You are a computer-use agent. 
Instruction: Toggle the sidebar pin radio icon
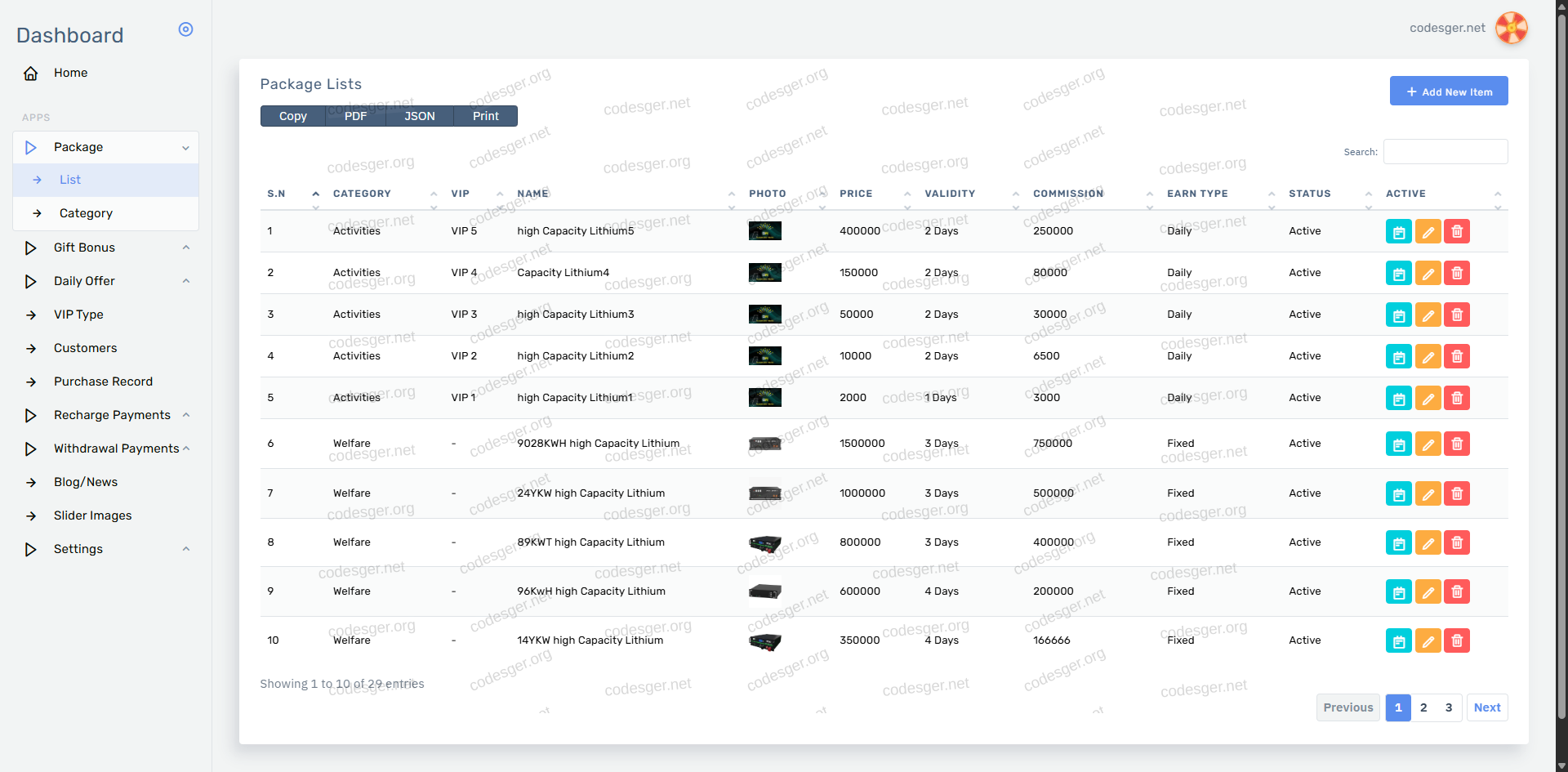point(185,29)
